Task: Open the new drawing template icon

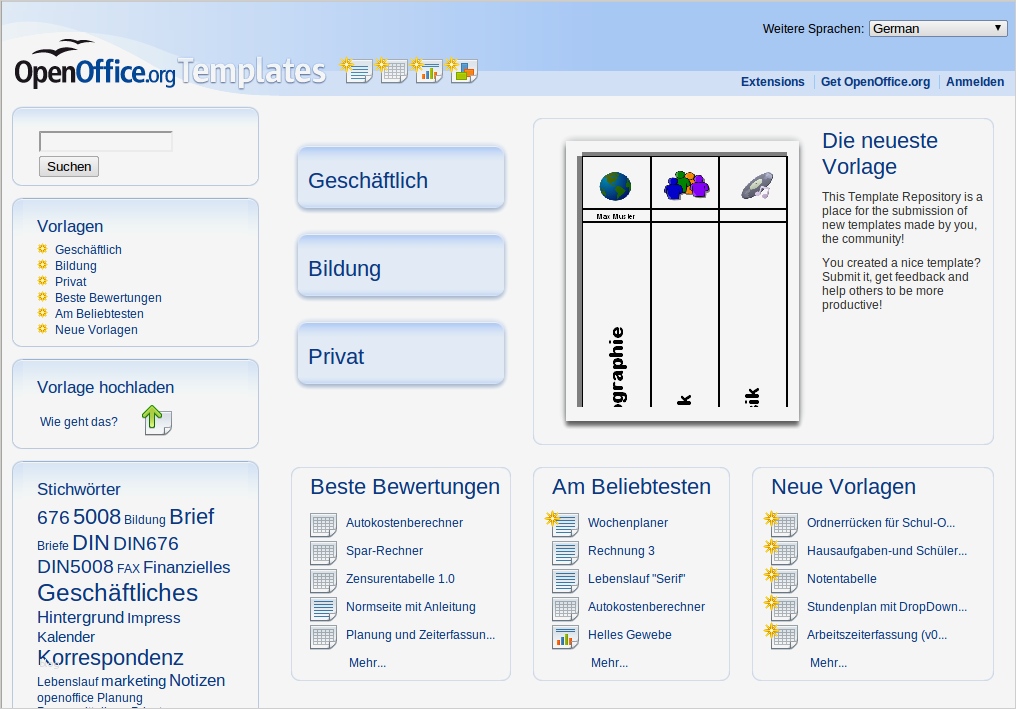Action: click(462, 71)
